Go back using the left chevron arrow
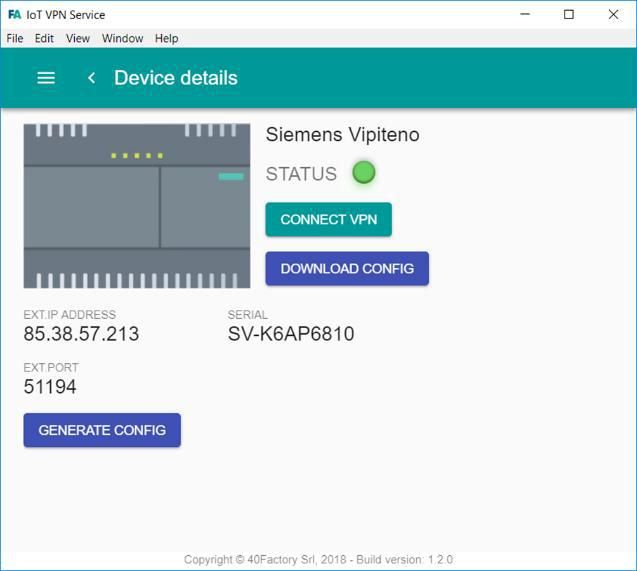Viewport: 637px width, 571px height. 91,78
